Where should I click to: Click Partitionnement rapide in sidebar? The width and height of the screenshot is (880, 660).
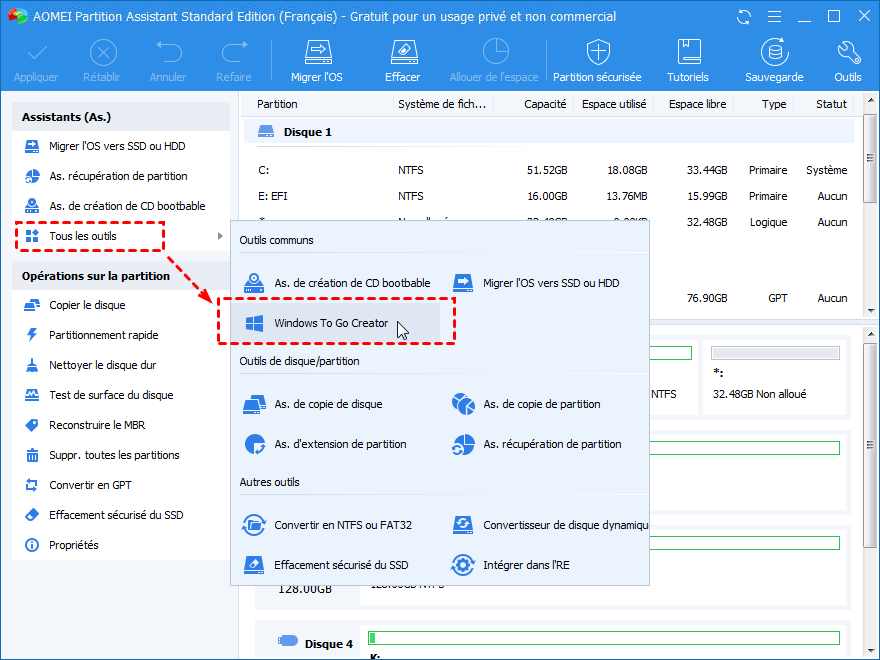(103, 336)
